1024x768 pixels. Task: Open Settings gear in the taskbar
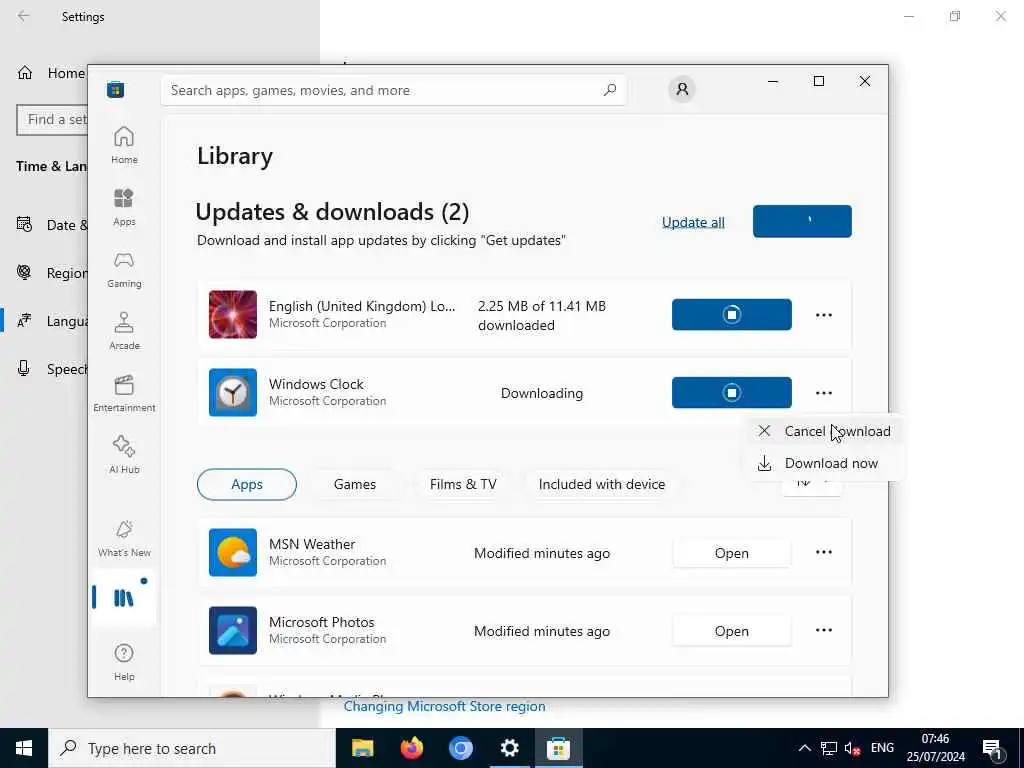[x=509, y=748]
